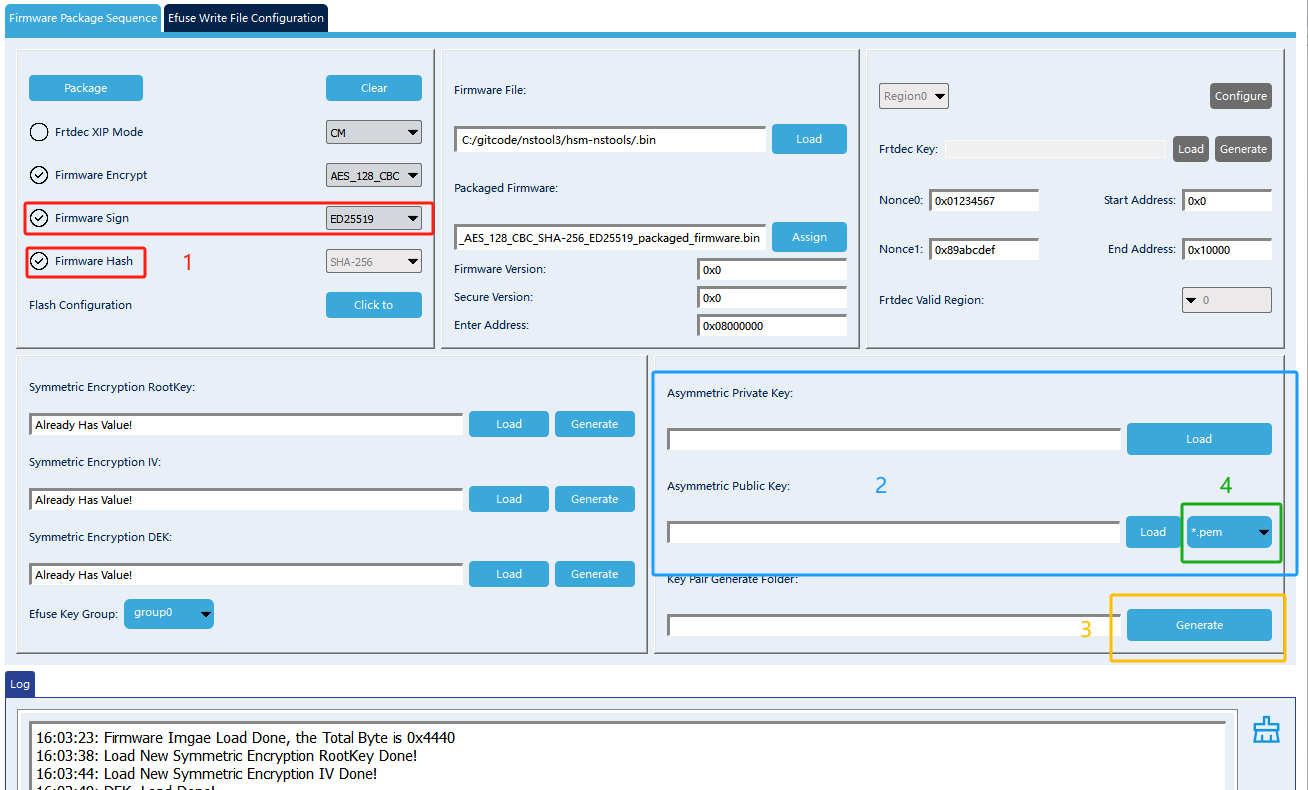Click the Enter Address input field
The image size is (1308, 790).
point(772,325)
